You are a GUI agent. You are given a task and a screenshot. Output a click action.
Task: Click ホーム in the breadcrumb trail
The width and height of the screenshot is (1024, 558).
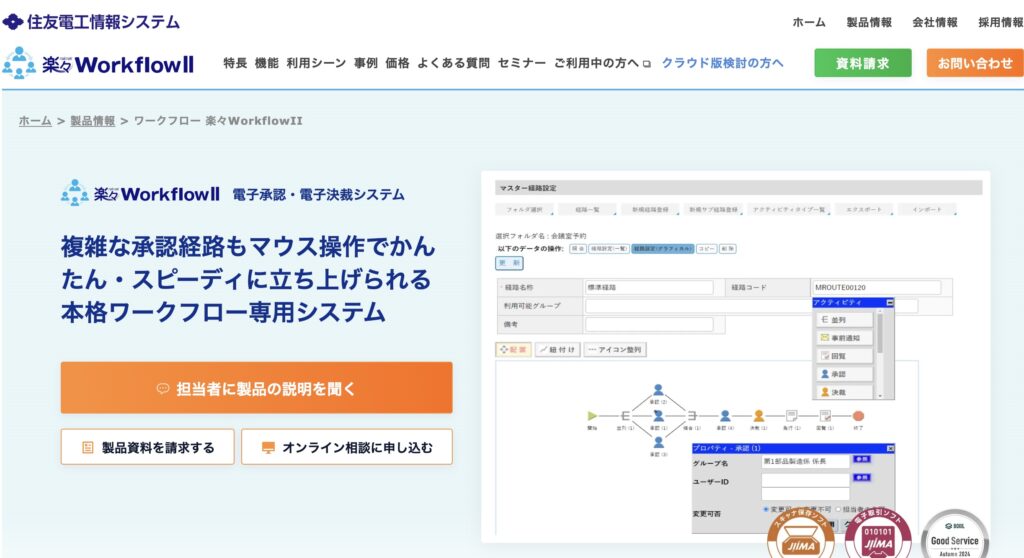coord(35,121)
